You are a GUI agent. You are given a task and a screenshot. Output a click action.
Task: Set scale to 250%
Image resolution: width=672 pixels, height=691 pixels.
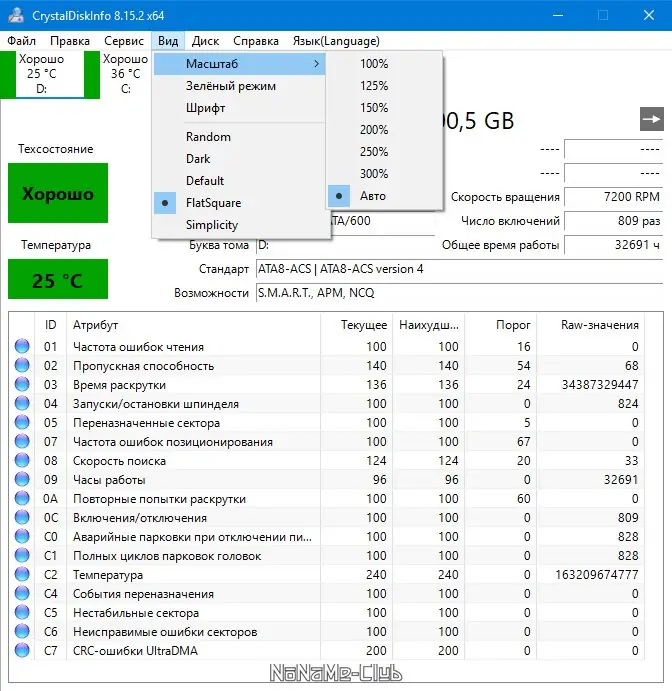[384, 152]
